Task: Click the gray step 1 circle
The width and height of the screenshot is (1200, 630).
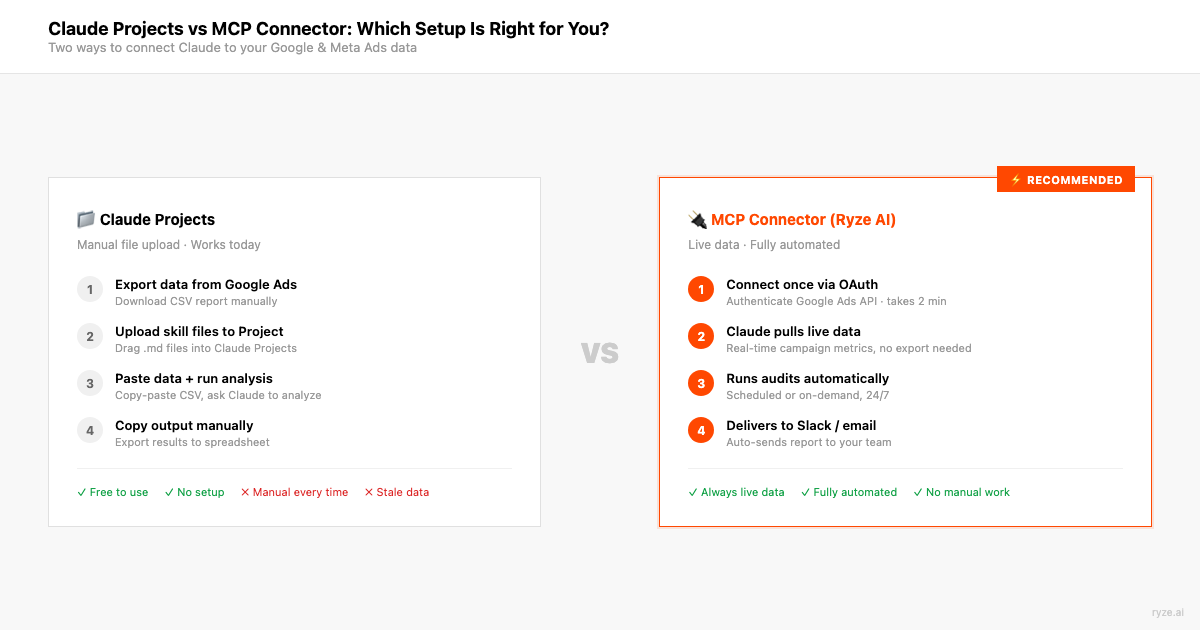Action: (x=90, y=290)
